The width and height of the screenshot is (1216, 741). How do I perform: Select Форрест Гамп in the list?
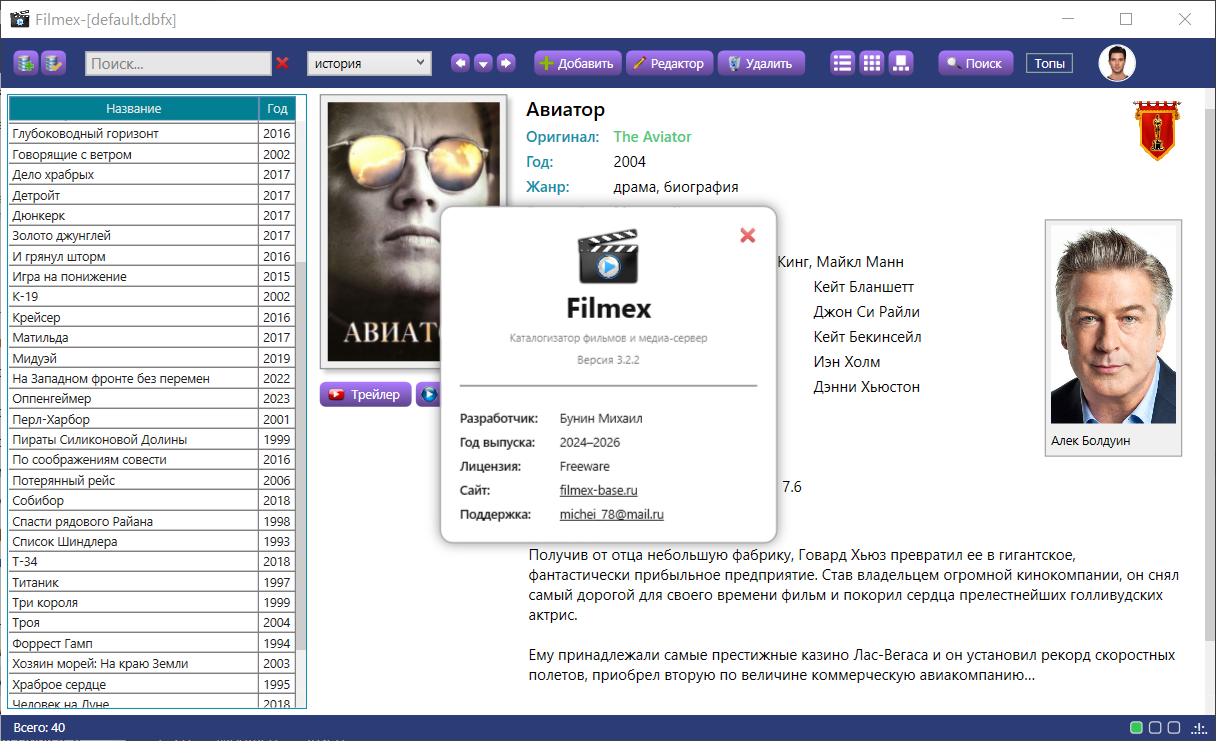click(152, 644)
